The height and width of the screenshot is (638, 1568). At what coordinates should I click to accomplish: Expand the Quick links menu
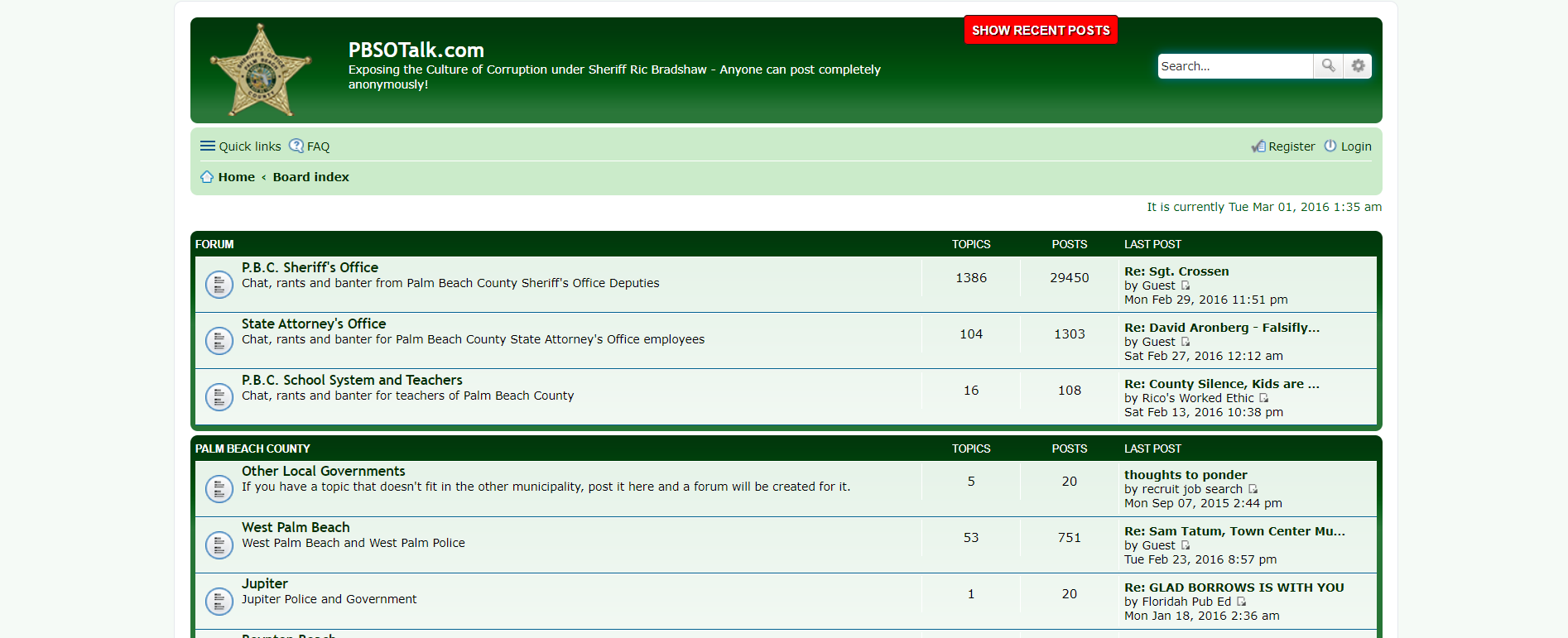241,146
